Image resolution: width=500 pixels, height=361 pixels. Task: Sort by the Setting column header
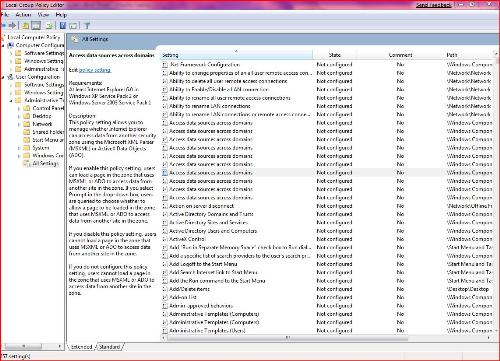(237, 55)
